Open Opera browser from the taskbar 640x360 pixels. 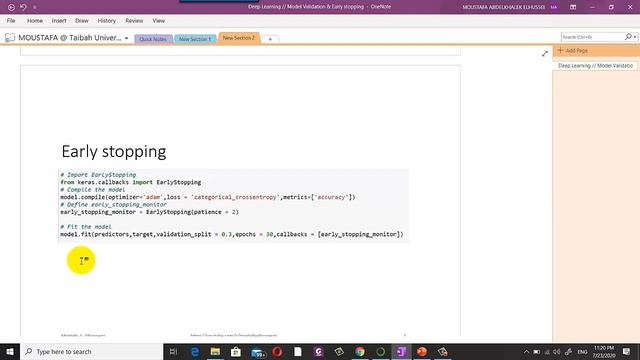[277, 351]
